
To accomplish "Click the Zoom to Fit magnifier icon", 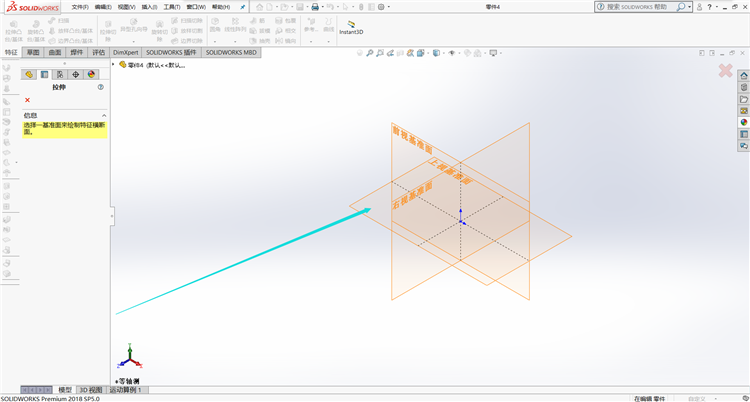I will click(370, 53).
